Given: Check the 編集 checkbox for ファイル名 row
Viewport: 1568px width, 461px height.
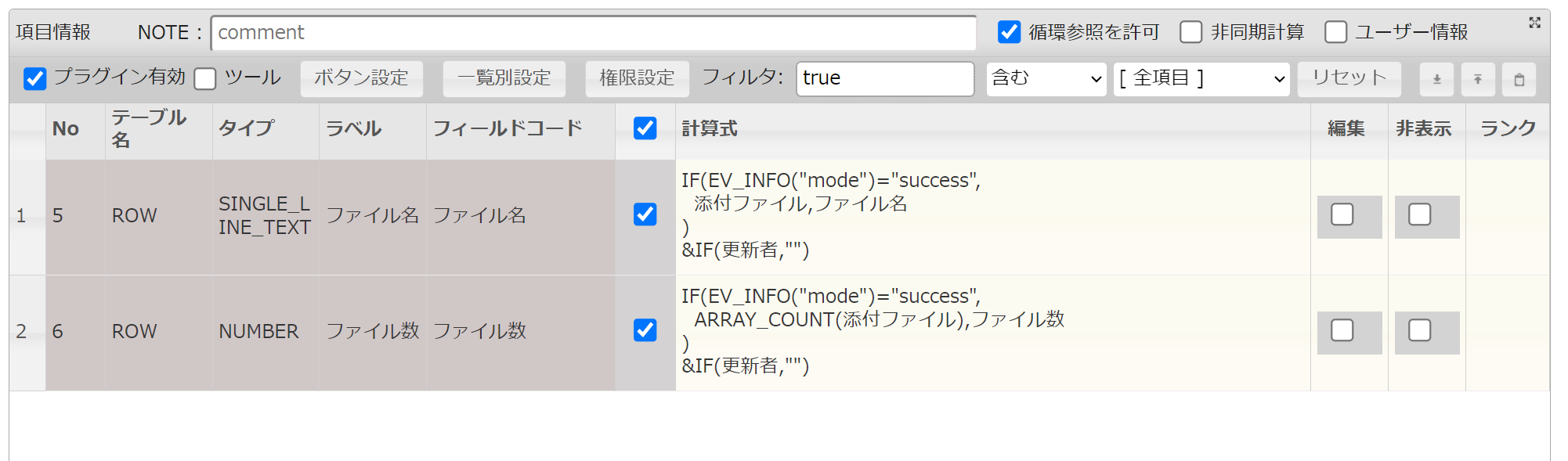Looking at the screenshot, I should click(1342, 214).
